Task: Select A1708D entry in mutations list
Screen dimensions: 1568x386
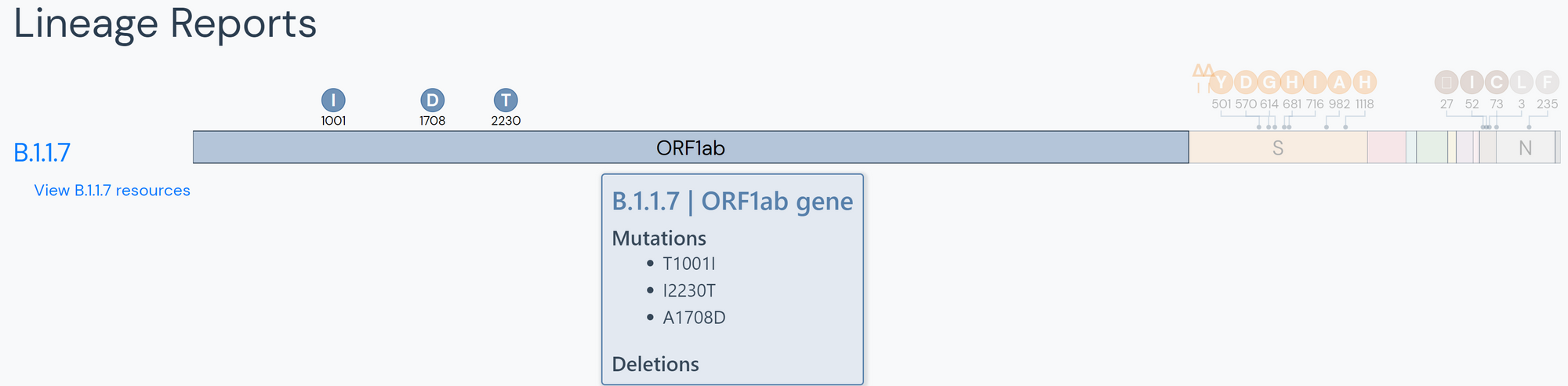Action: coord(694,318)
